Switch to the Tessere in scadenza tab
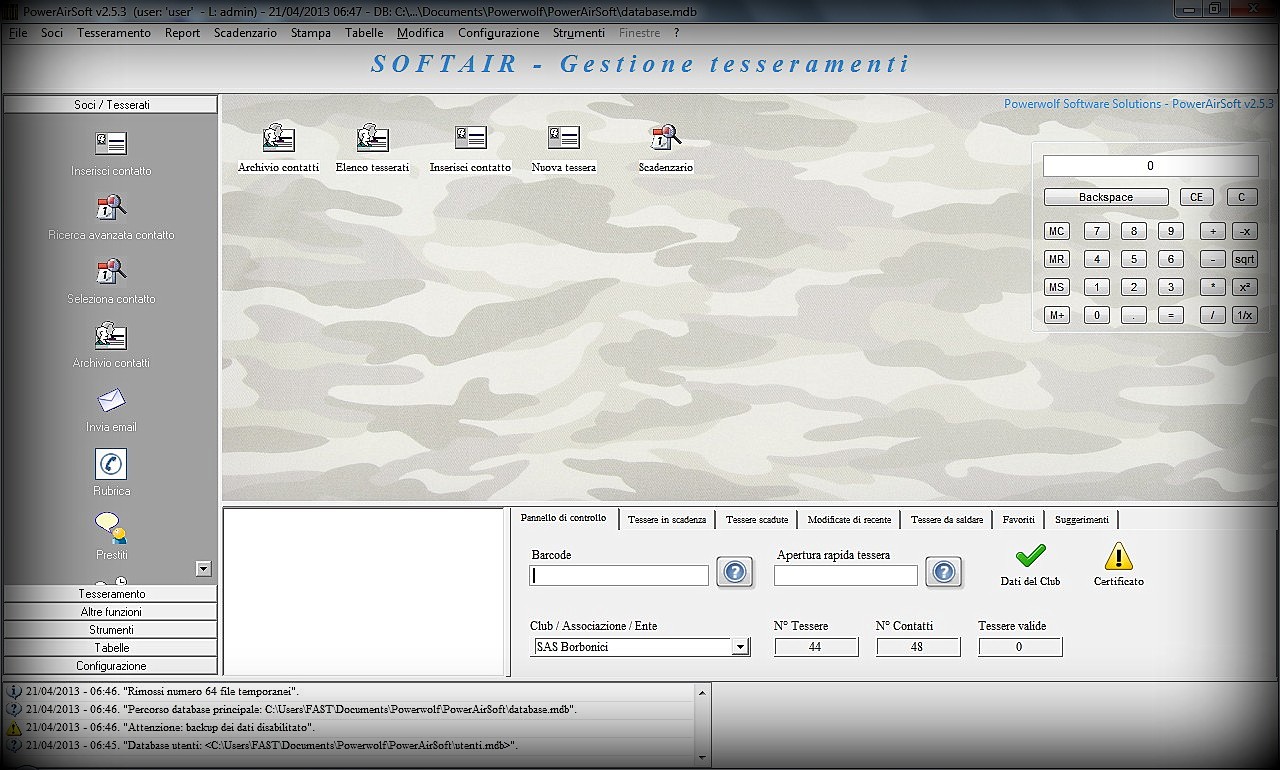 coord(667,520)
